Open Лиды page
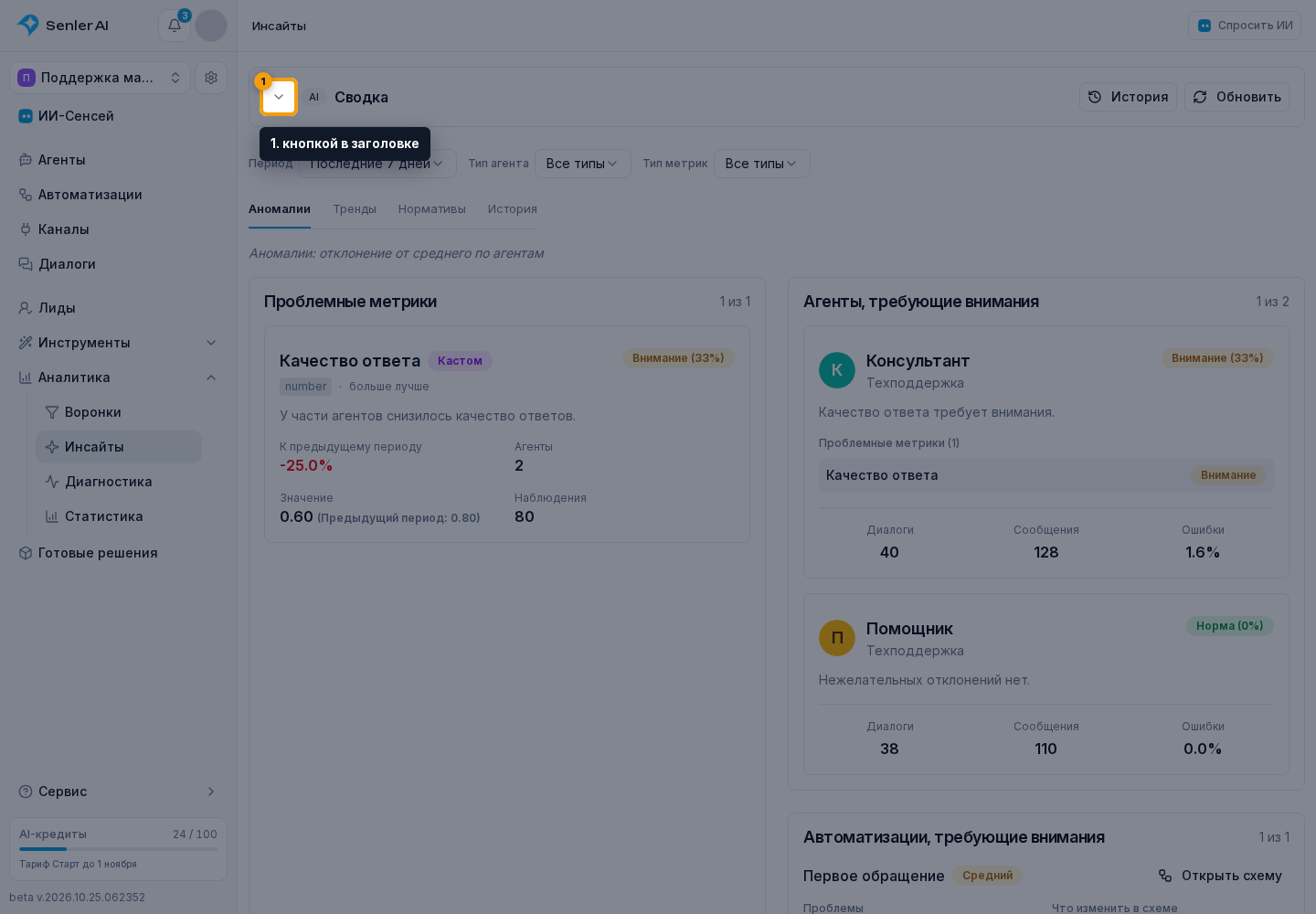1316x914 pixels. click(118, 308)
